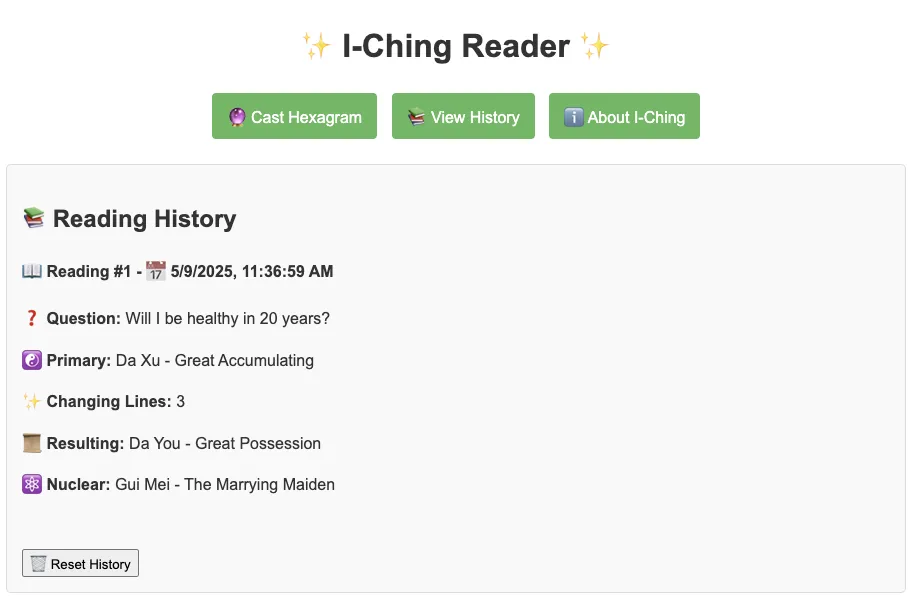Click the sparkles icon beside Changing Lines
This screenshot has height=616, width=920.
[x=32, y=401]
